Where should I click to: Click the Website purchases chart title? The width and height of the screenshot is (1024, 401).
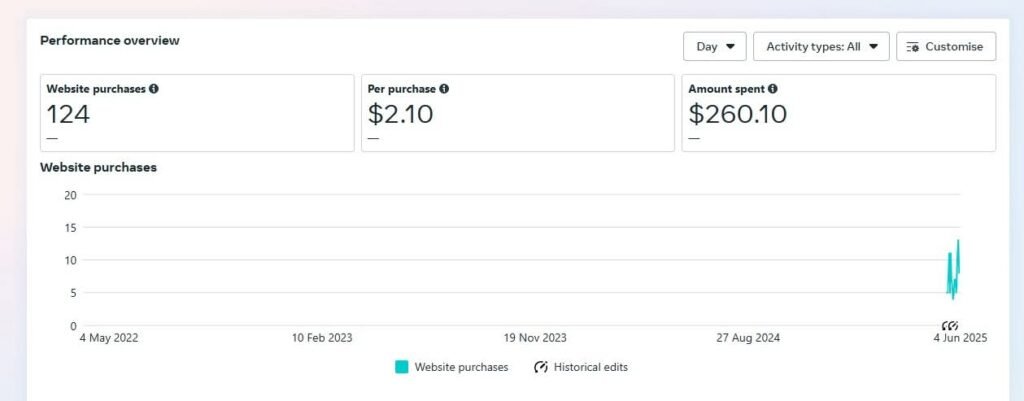coord(99,167)
